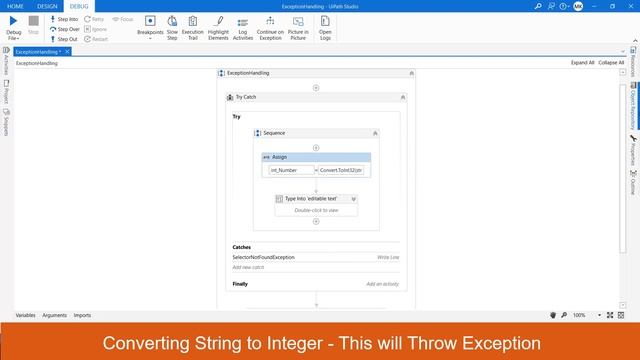Toggle Highlight Elements option

coord(218,28)
